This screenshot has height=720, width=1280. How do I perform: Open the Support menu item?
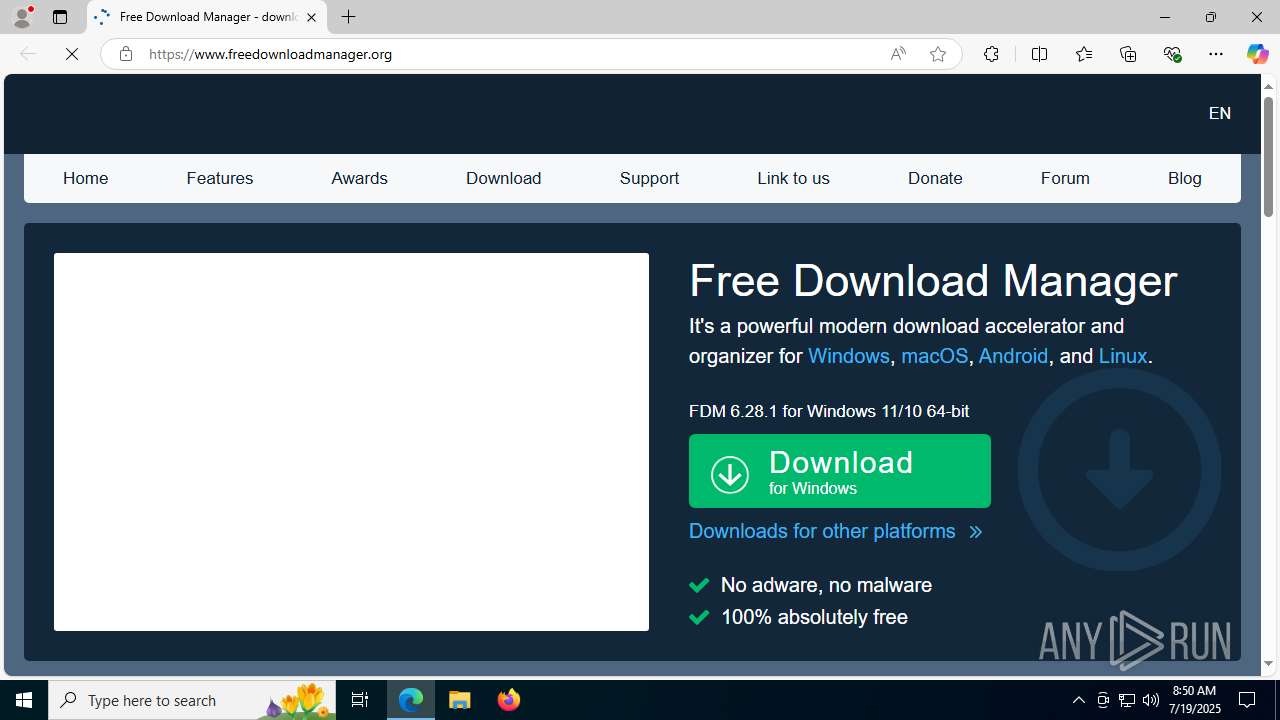[649, 178]
